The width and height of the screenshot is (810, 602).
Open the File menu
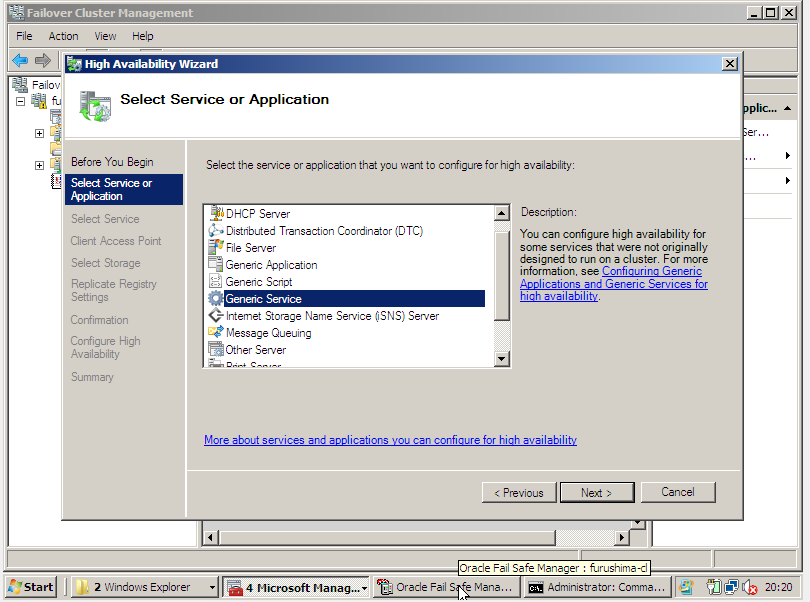point(24,36)
